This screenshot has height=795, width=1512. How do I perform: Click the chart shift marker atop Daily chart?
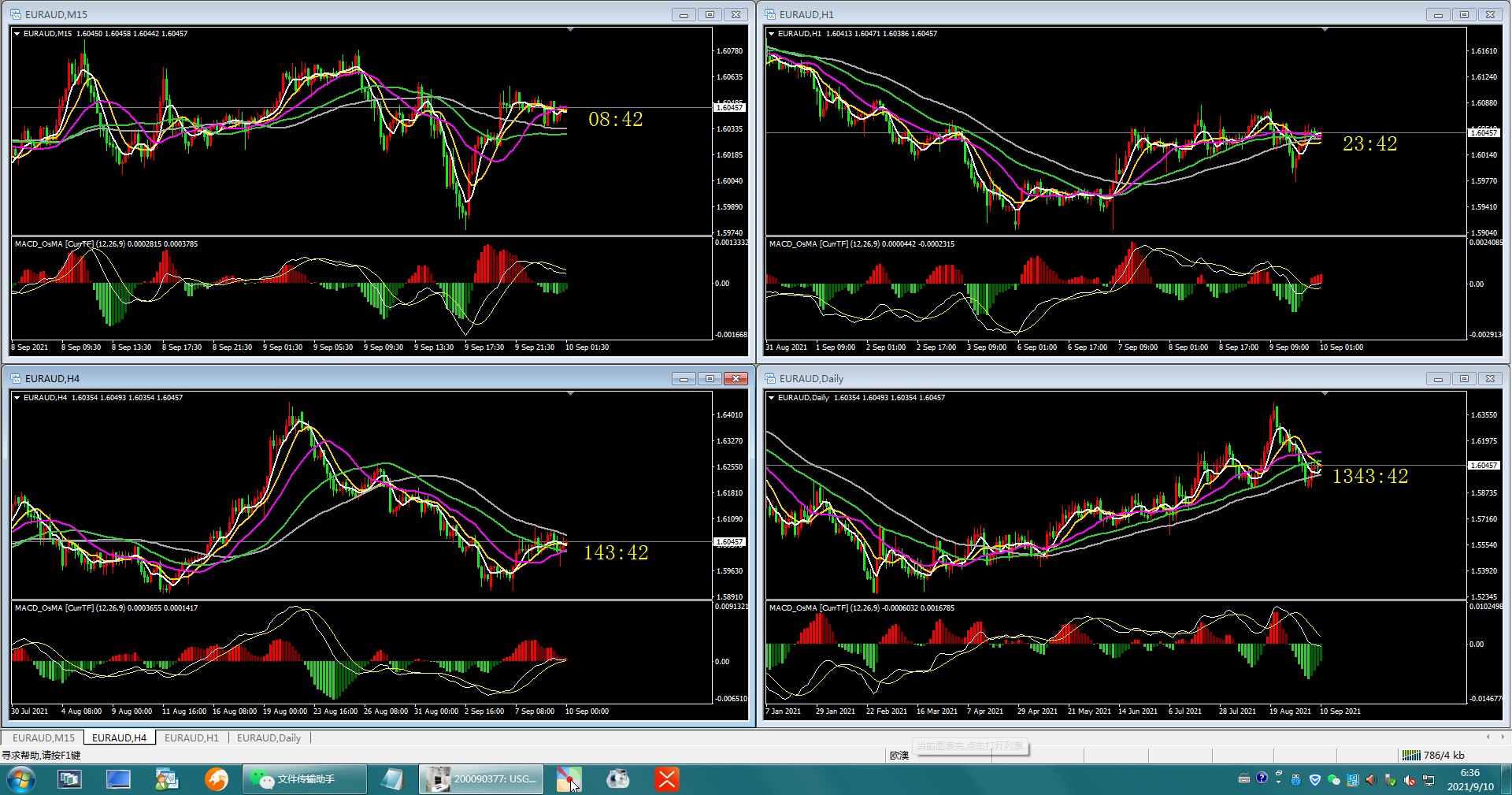tap(1325, 394)
